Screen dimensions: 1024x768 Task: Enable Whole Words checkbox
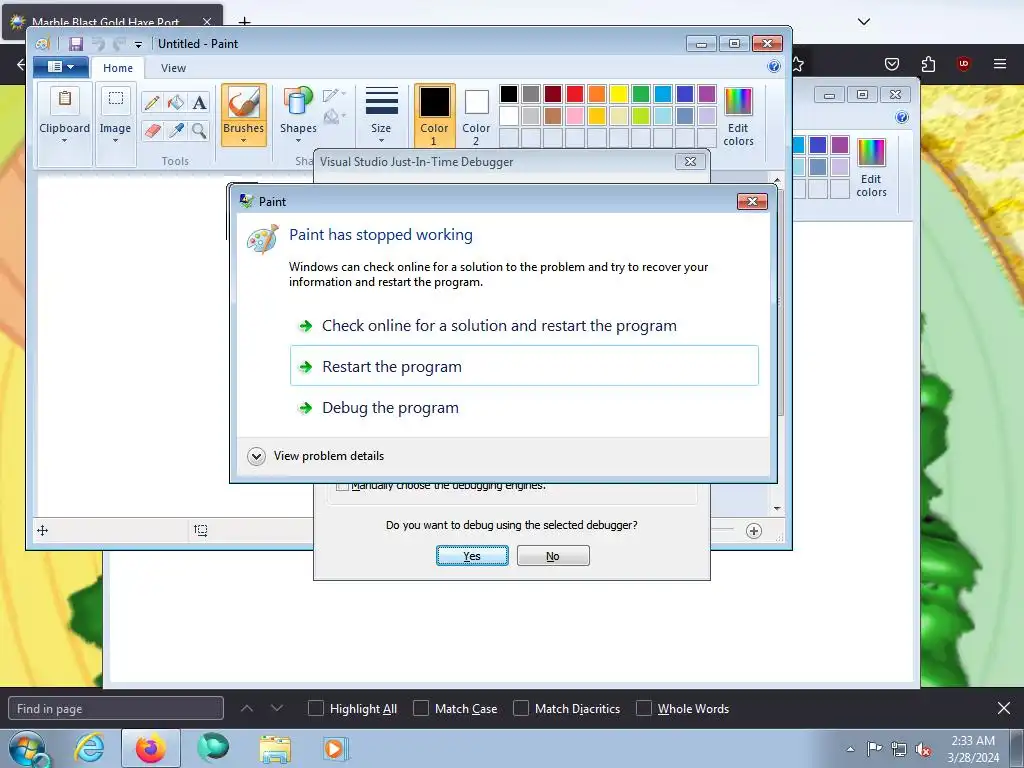click(644, 709)
